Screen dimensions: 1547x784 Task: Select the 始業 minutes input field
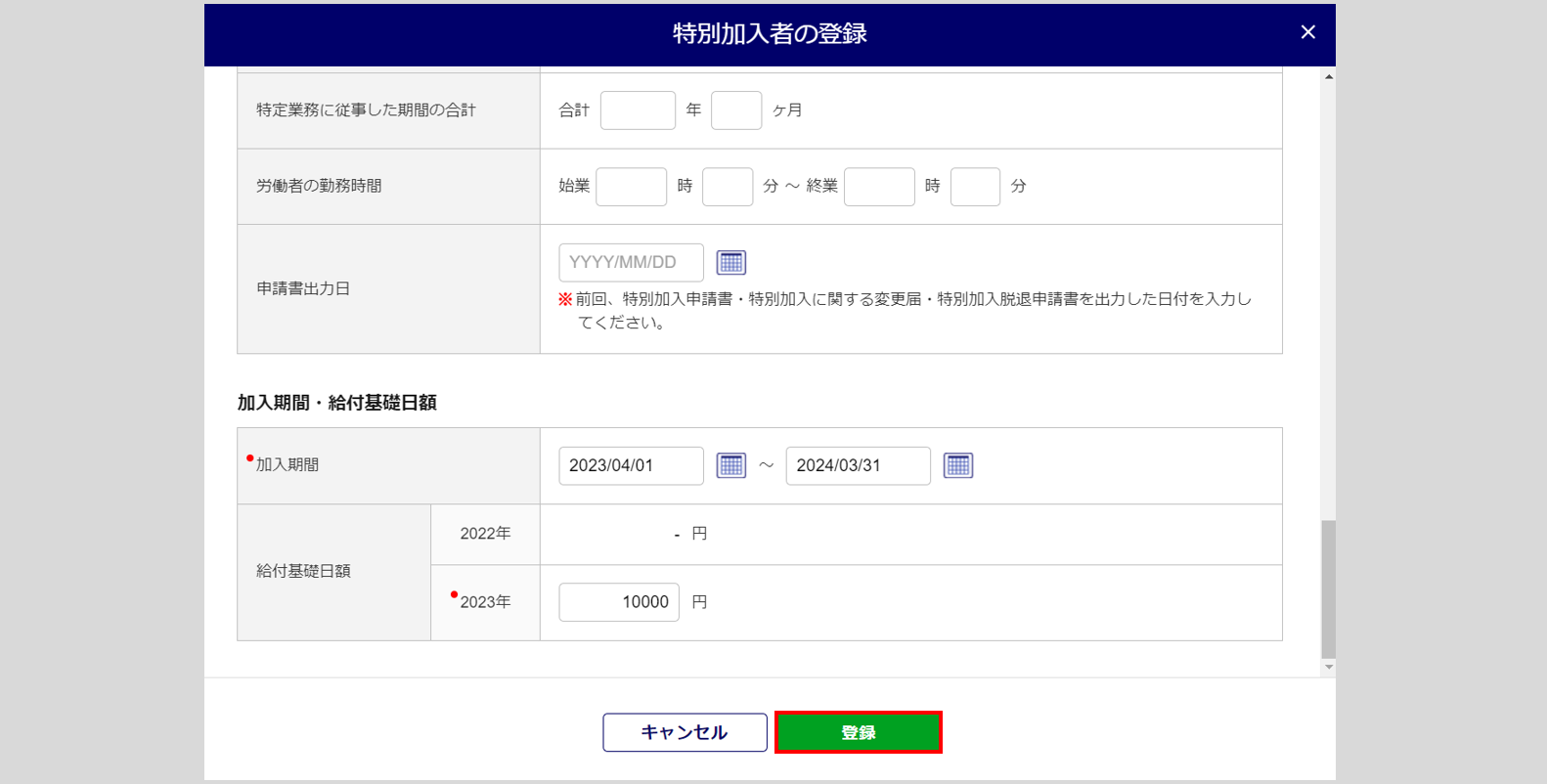pyautogui.click(x=727, y=187)
